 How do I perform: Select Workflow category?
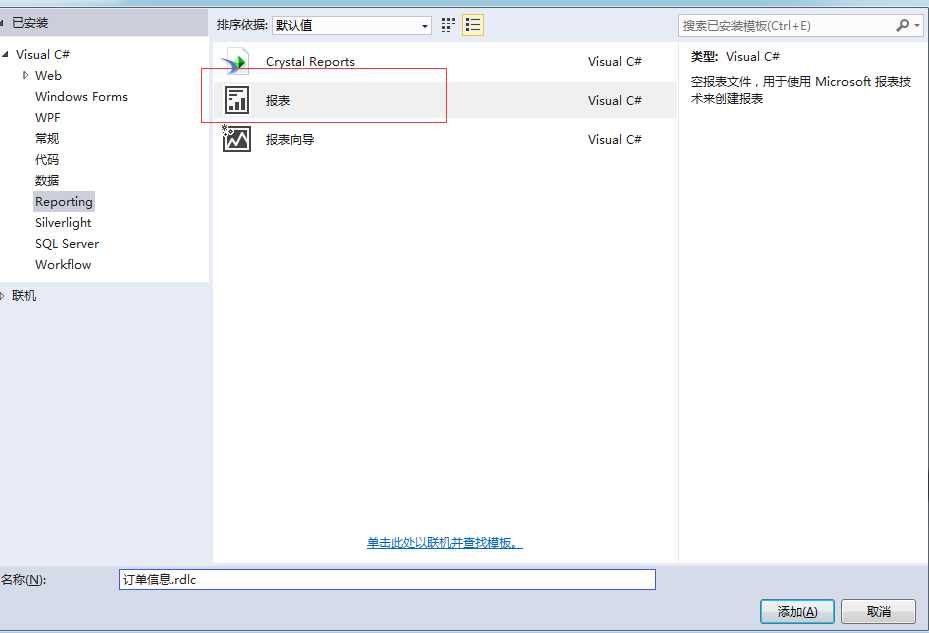(x=63, y=264)
